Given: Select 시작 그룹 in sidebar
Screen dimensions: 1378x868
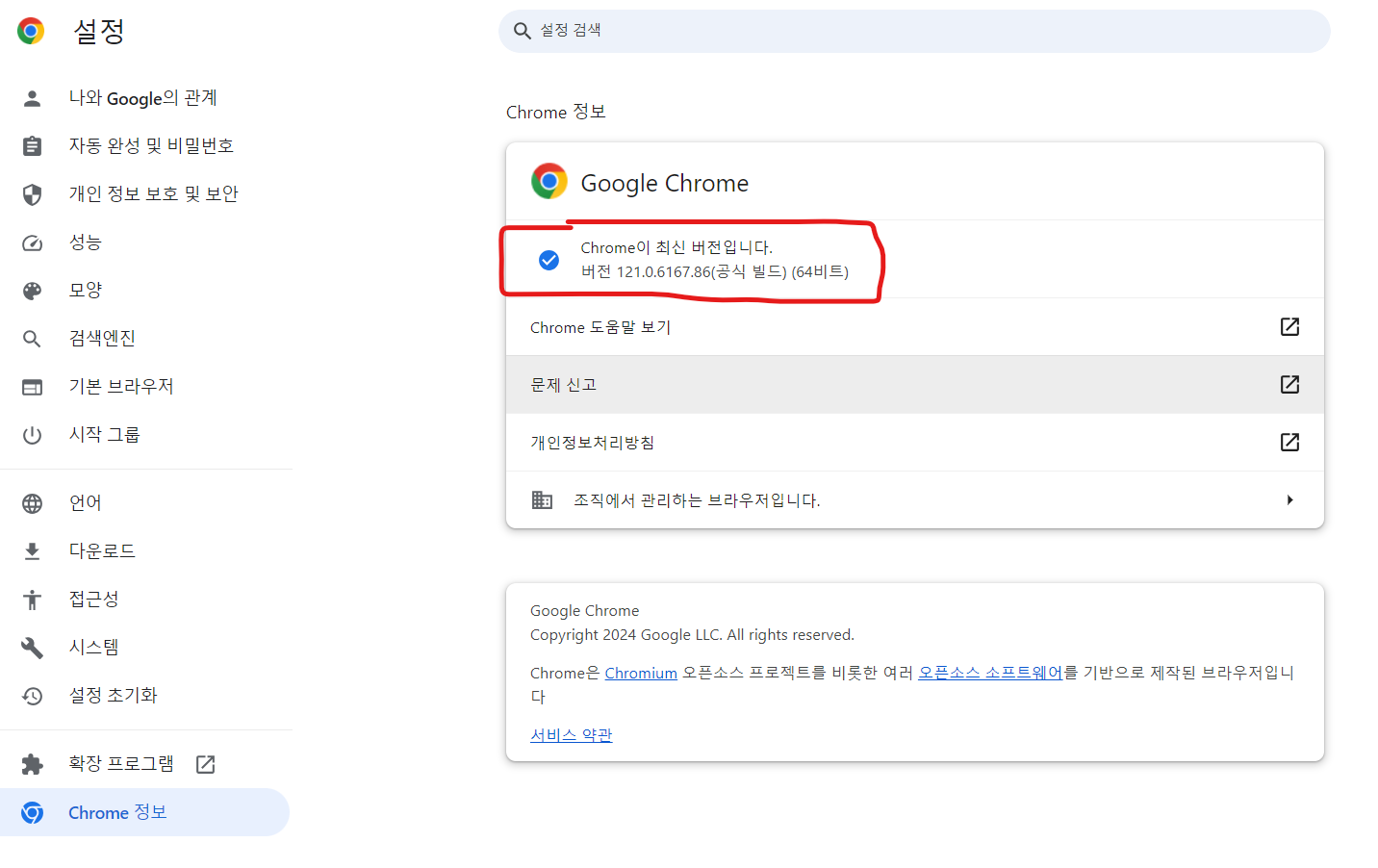Looking at the screenshot, I should point(144,435).
